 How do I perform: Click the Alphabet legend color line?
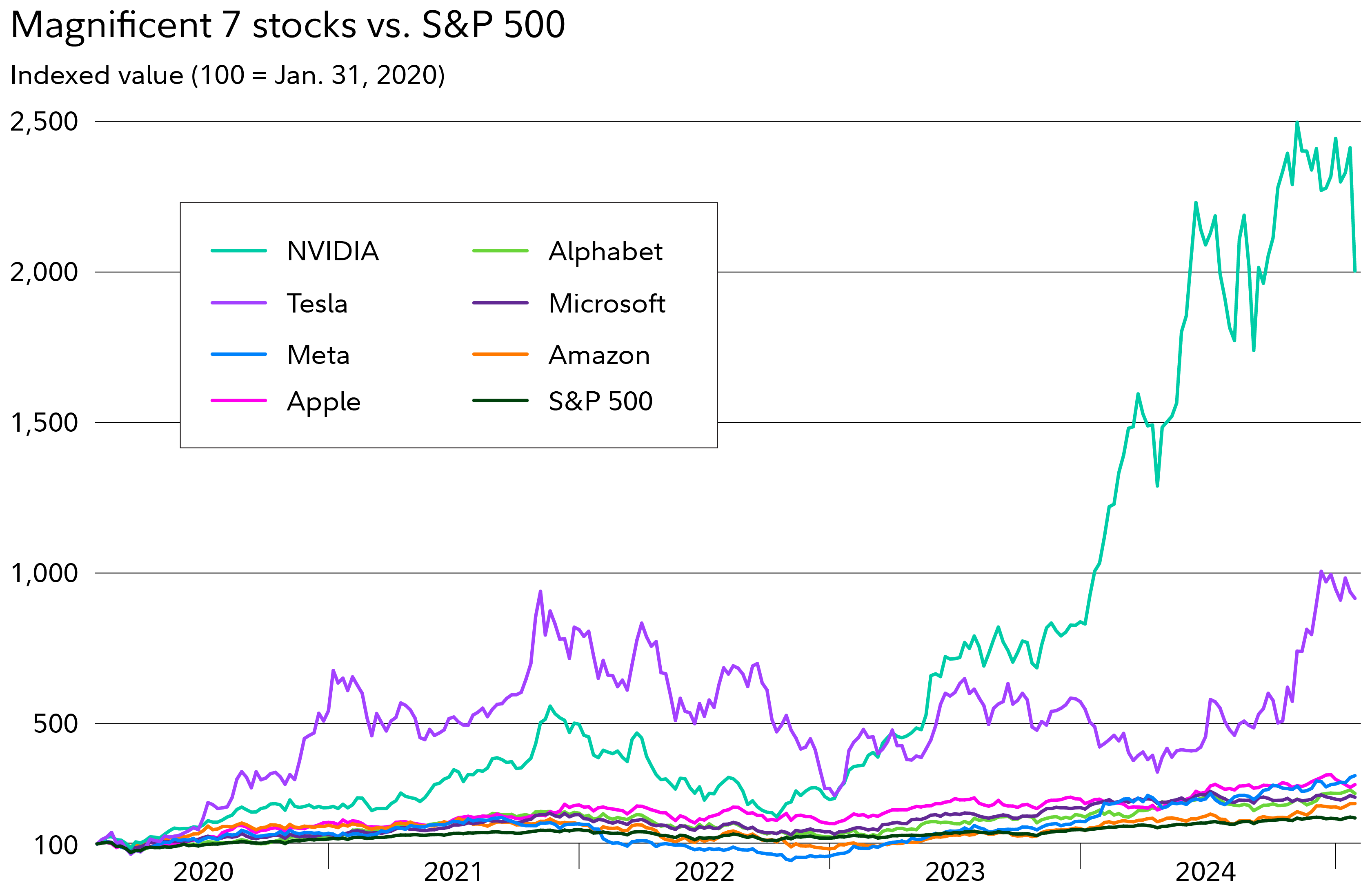[500, 251]
